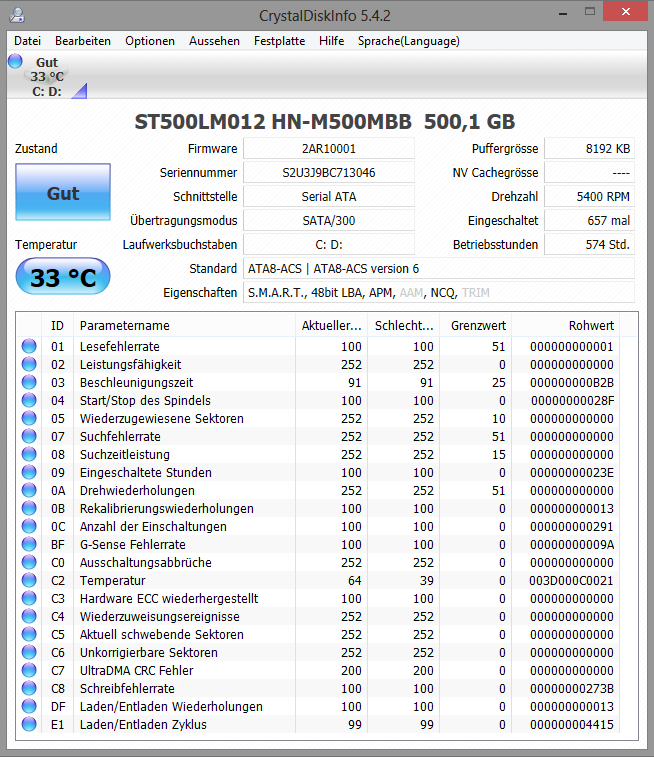Click the status orb for Suchzeitleistung
The height and width of the screenshot is (757, 654).
(x=29, y=454)
